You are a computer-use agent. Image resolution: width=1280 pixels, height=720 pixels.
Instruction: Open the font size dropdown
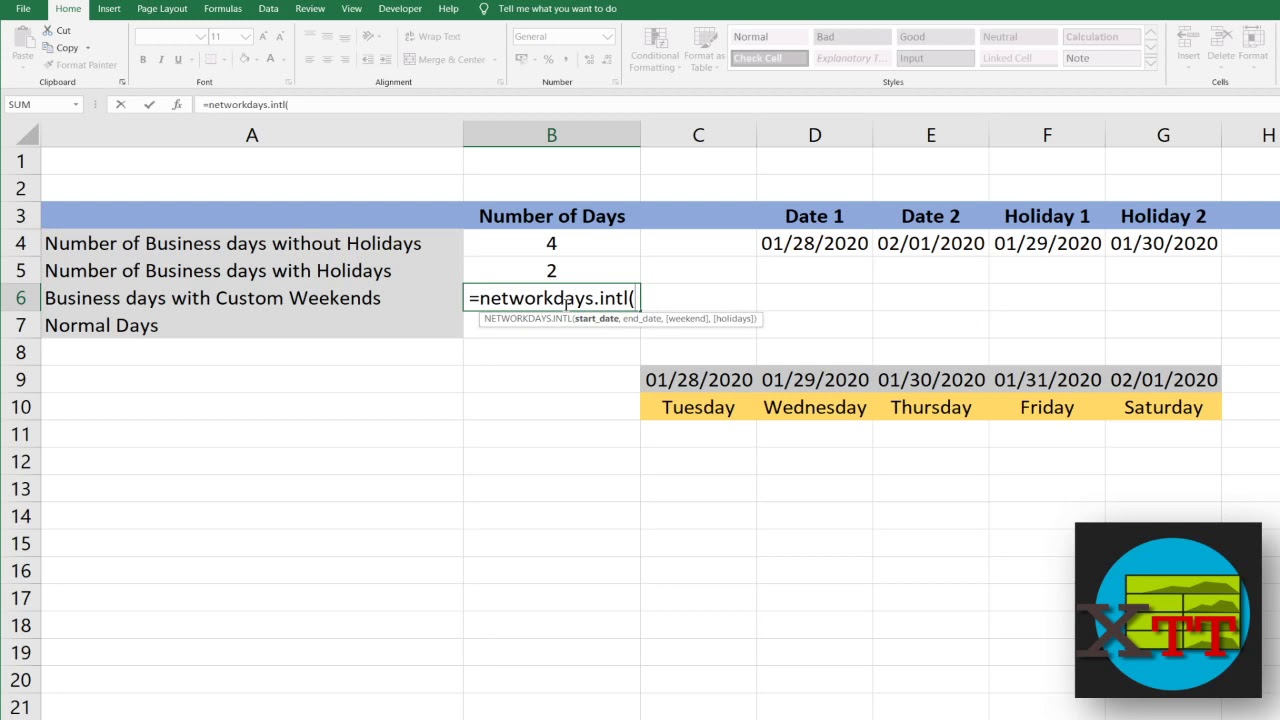pyautogui.click(x=245, y=37)
